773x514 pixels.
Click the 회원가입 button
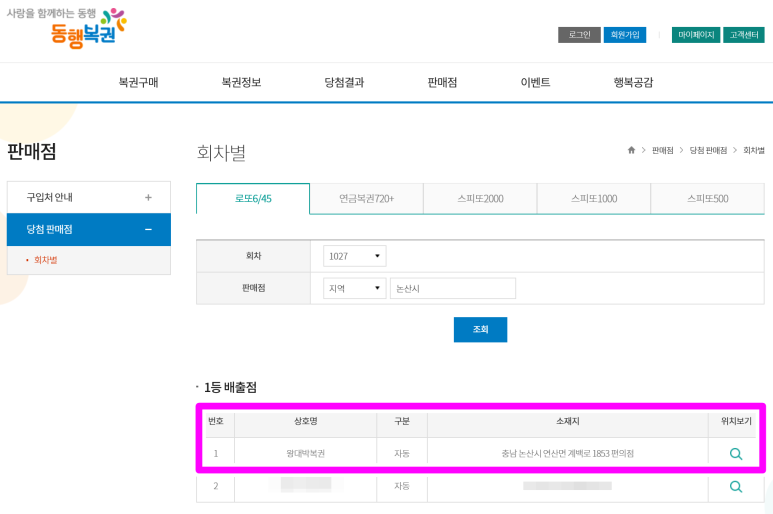tap(625, 35)
